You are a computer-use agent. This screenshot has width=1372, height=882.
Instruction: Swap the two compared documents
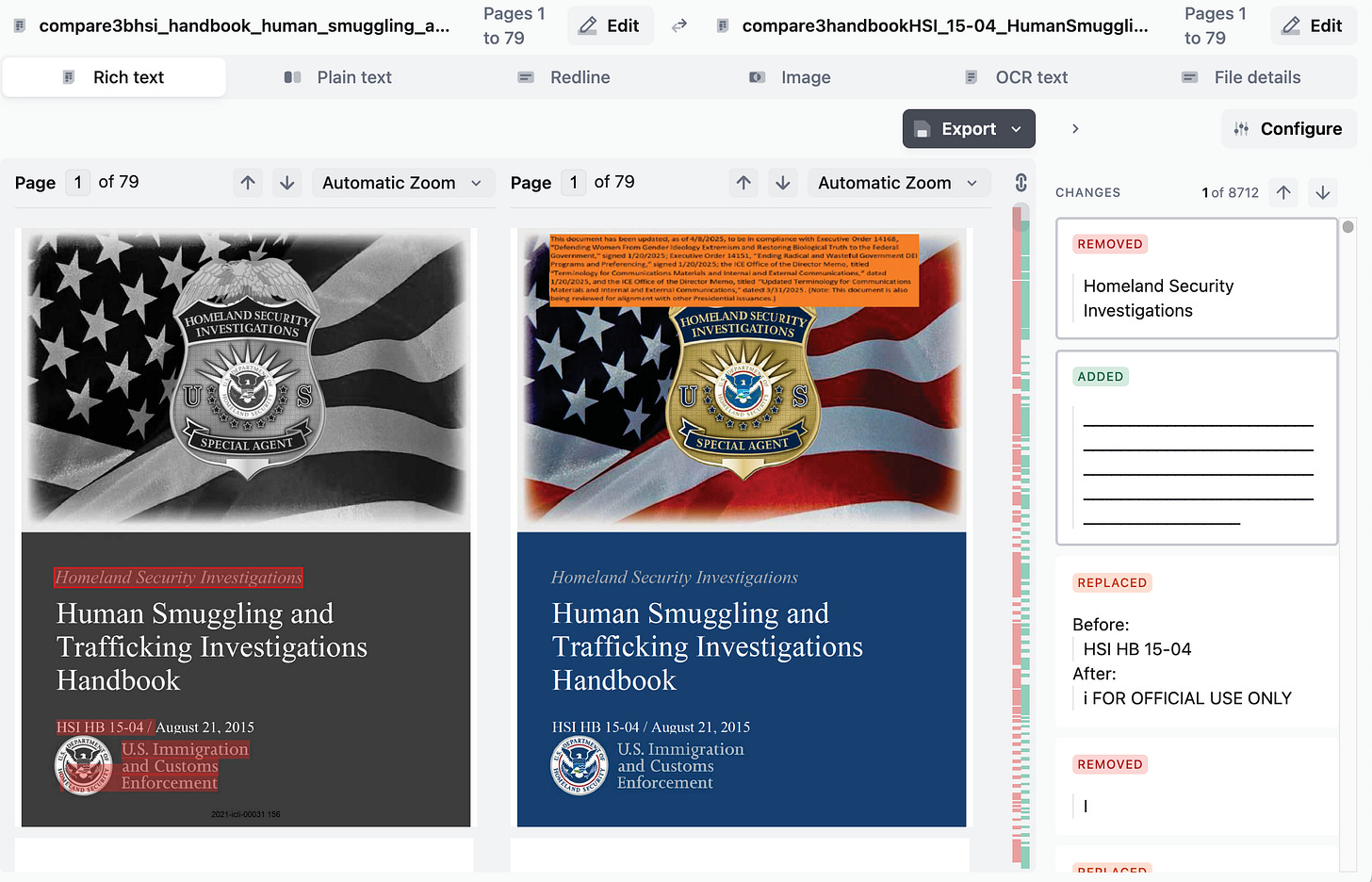(678, 26)
